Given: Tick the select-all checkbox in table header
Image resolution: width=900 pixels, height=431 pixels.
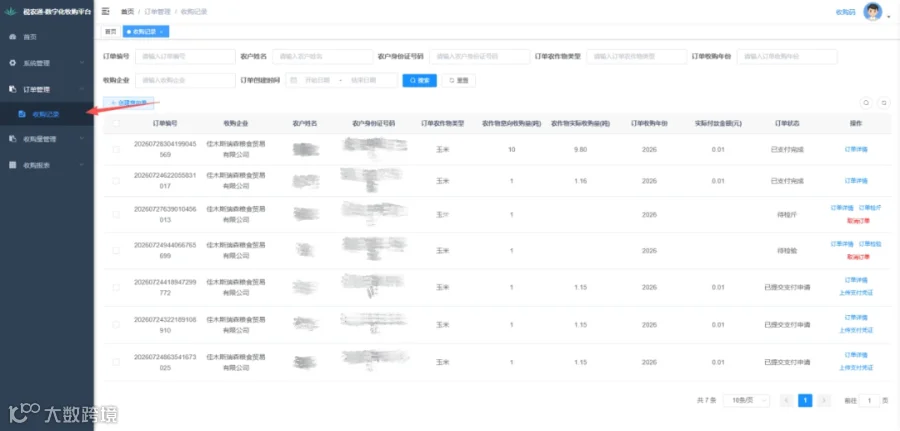Looking at the screenshot, I should pyautogui.click(x=117, y=123).
